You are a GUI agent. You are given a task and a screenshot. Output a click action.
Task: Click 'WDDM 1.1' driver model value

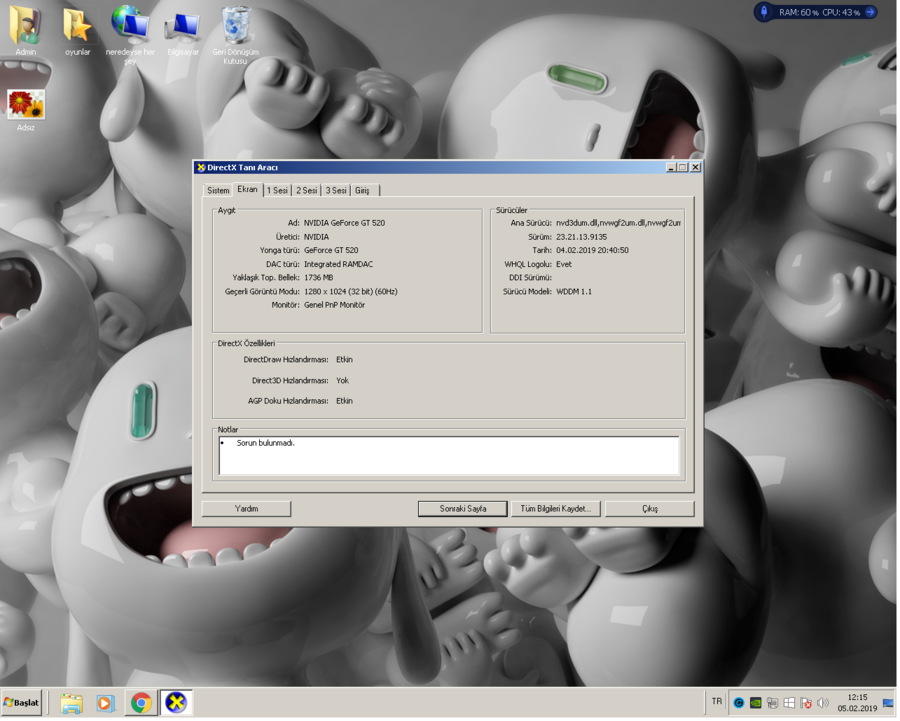[x=574, y=292]
